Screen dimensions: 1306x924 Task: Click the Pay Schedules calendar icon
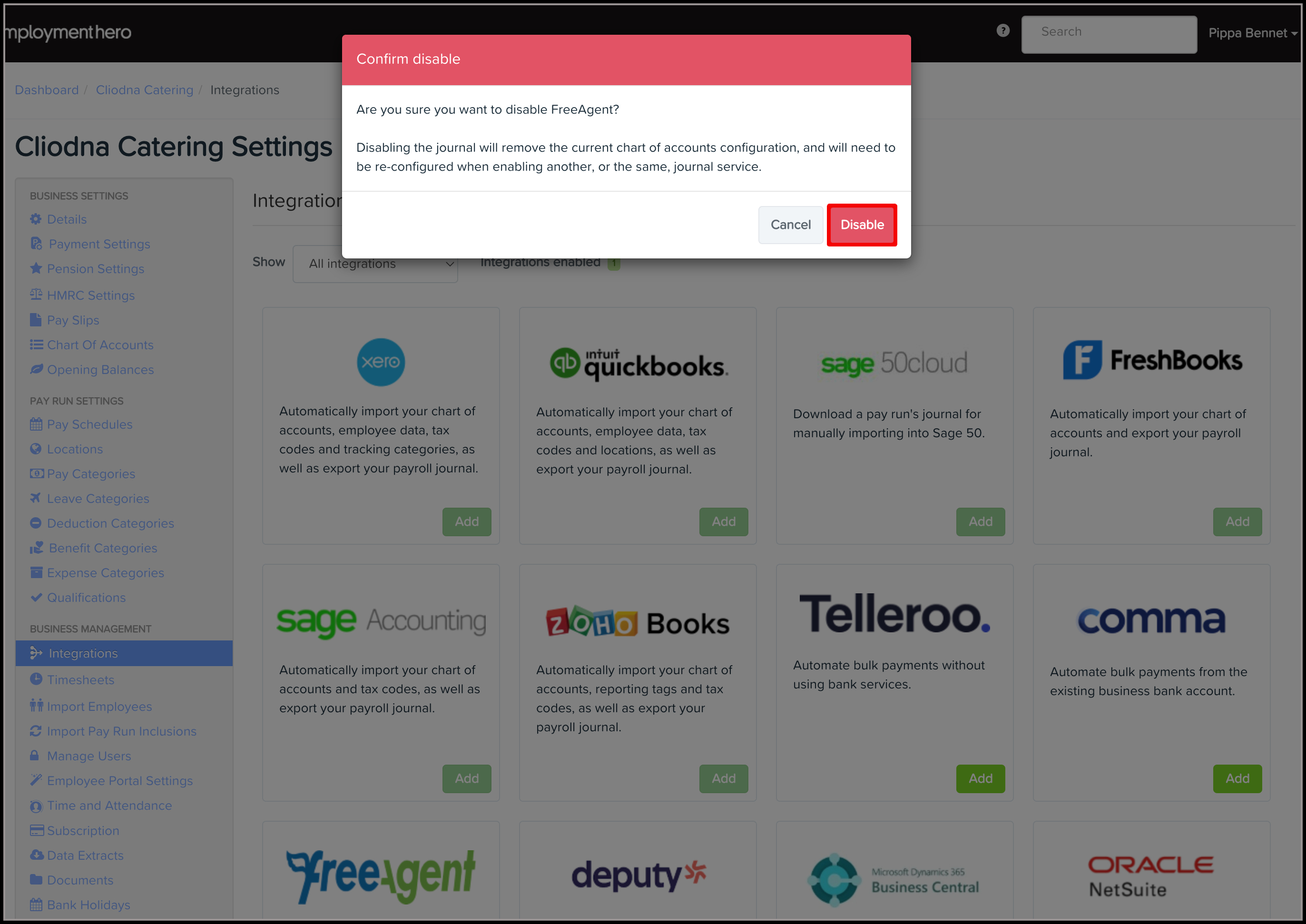point(36,424)
